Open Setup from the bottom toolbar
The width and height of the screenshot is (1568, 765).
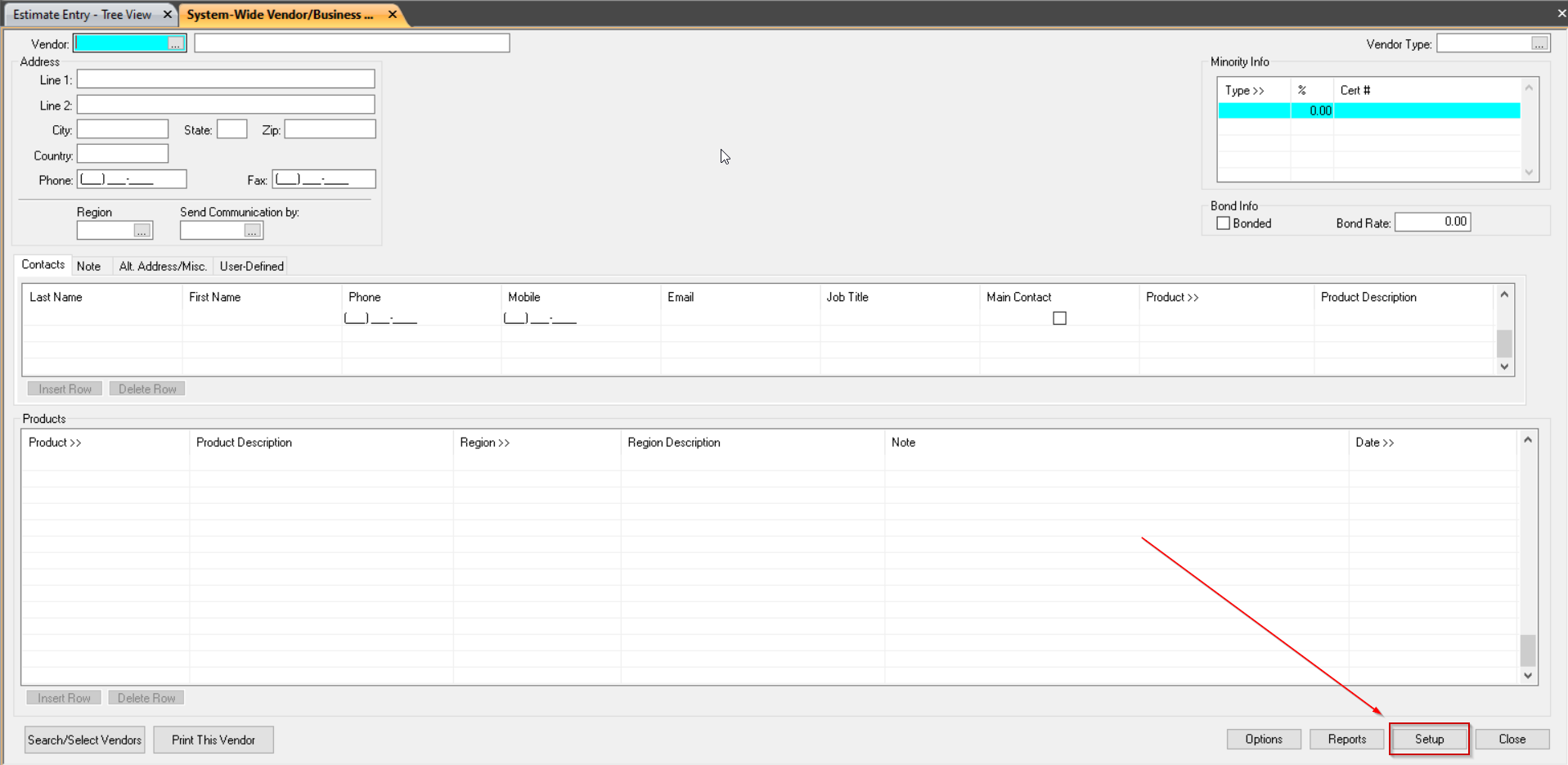coord(1428,739)
